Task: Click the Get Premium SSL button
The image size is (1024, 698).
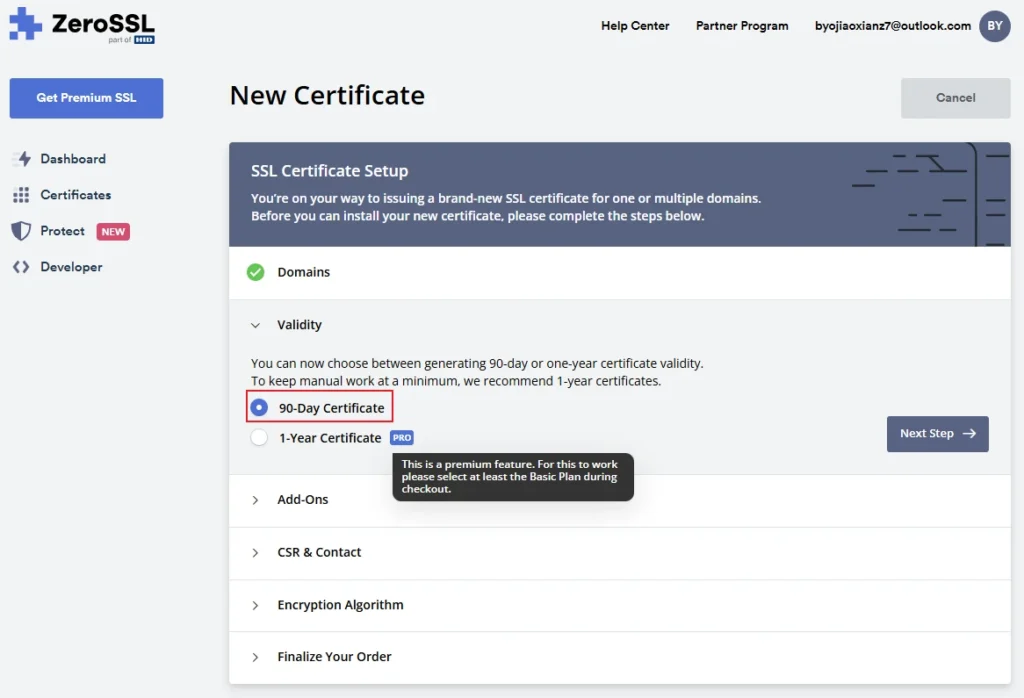Action: click(x=85, y=98)
